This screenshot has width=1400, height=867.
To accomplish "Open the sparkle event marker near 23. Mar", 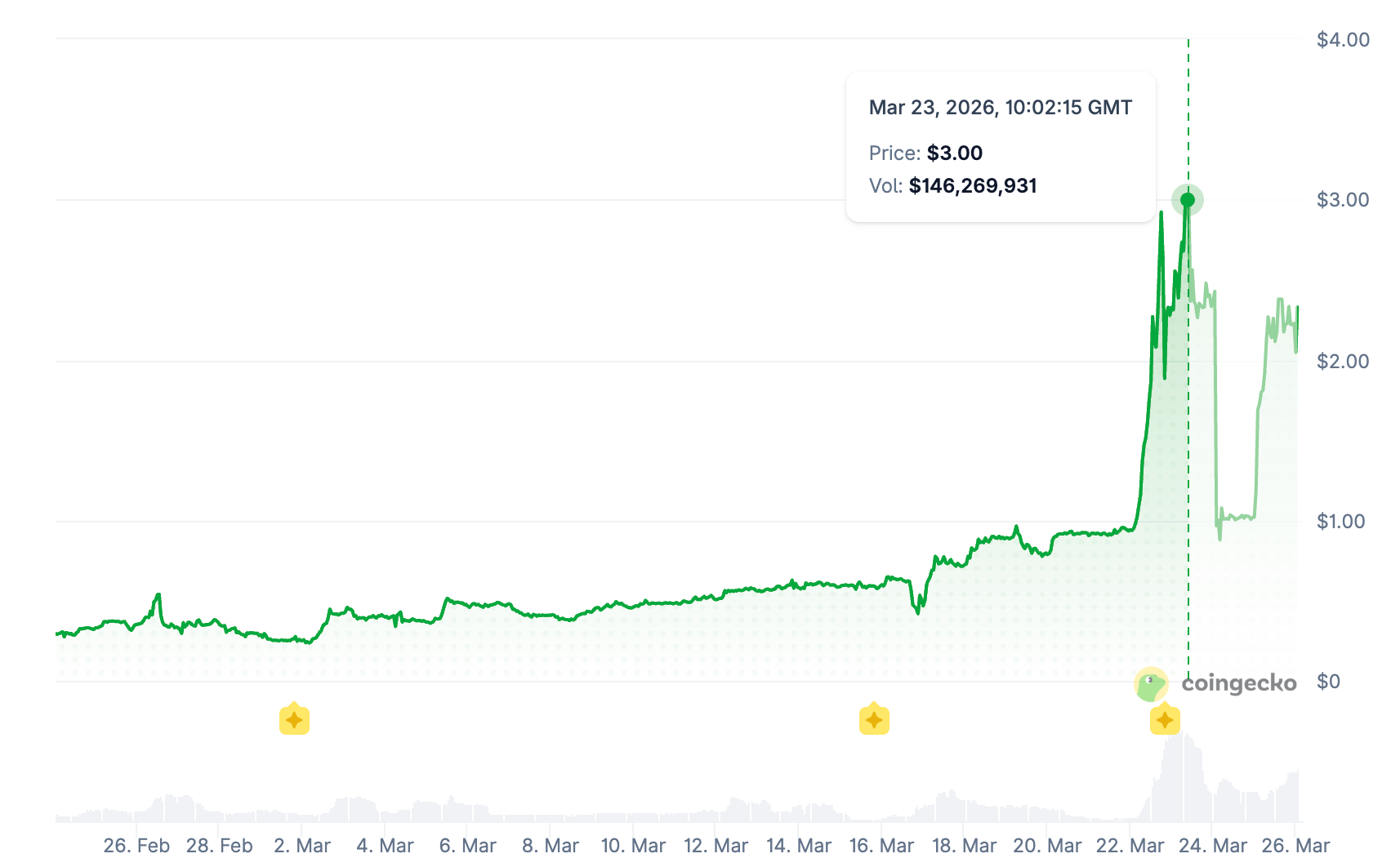I will click(1165, 719).
